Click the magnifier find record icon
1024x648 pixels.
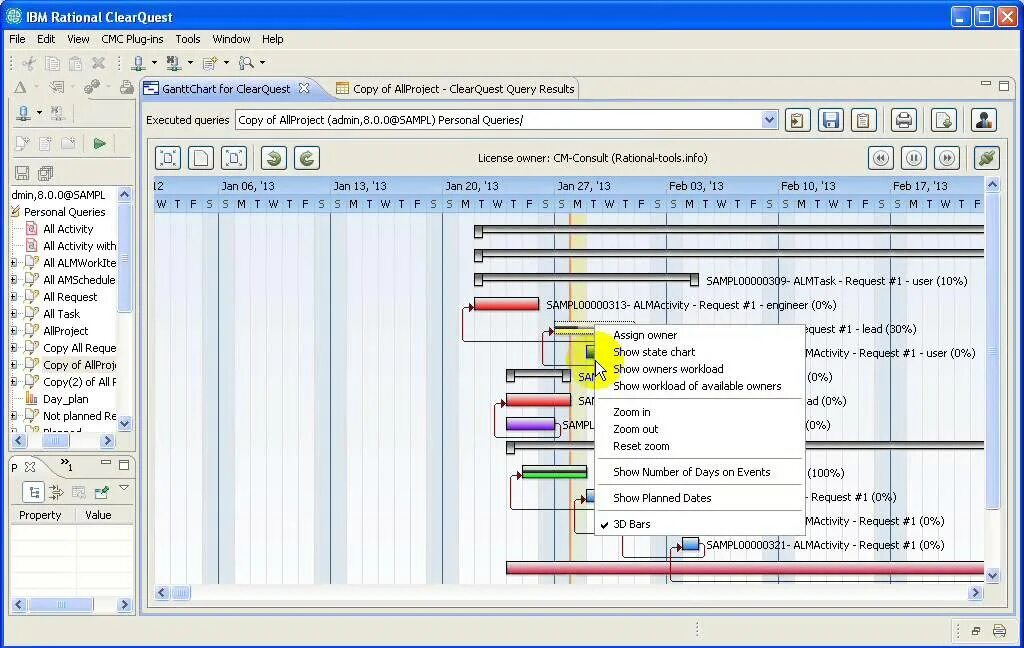pyautogui.click(x=246, y=63)
